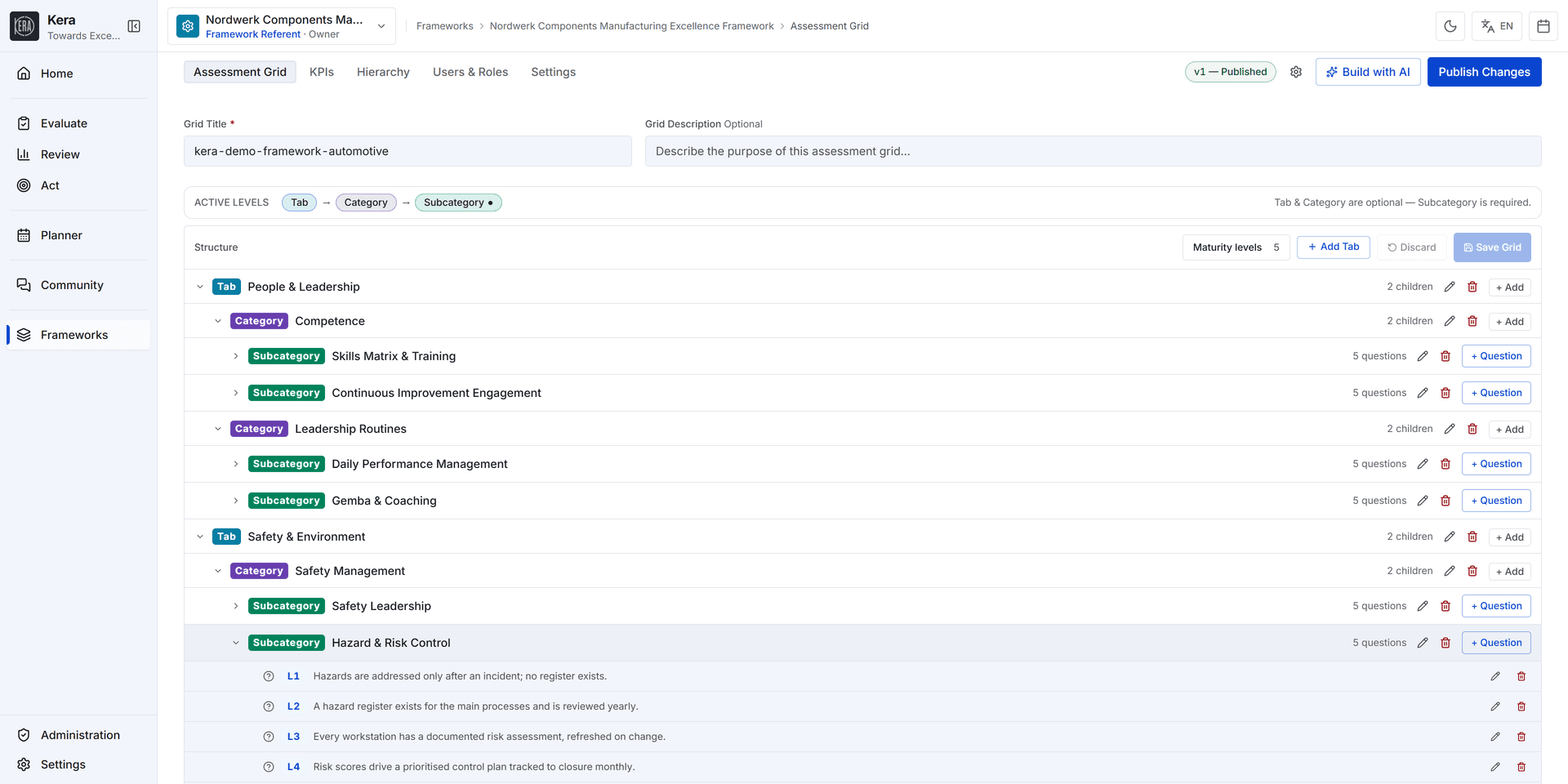Focus the Grid Title input field
1568x784 pixels.
408,151
